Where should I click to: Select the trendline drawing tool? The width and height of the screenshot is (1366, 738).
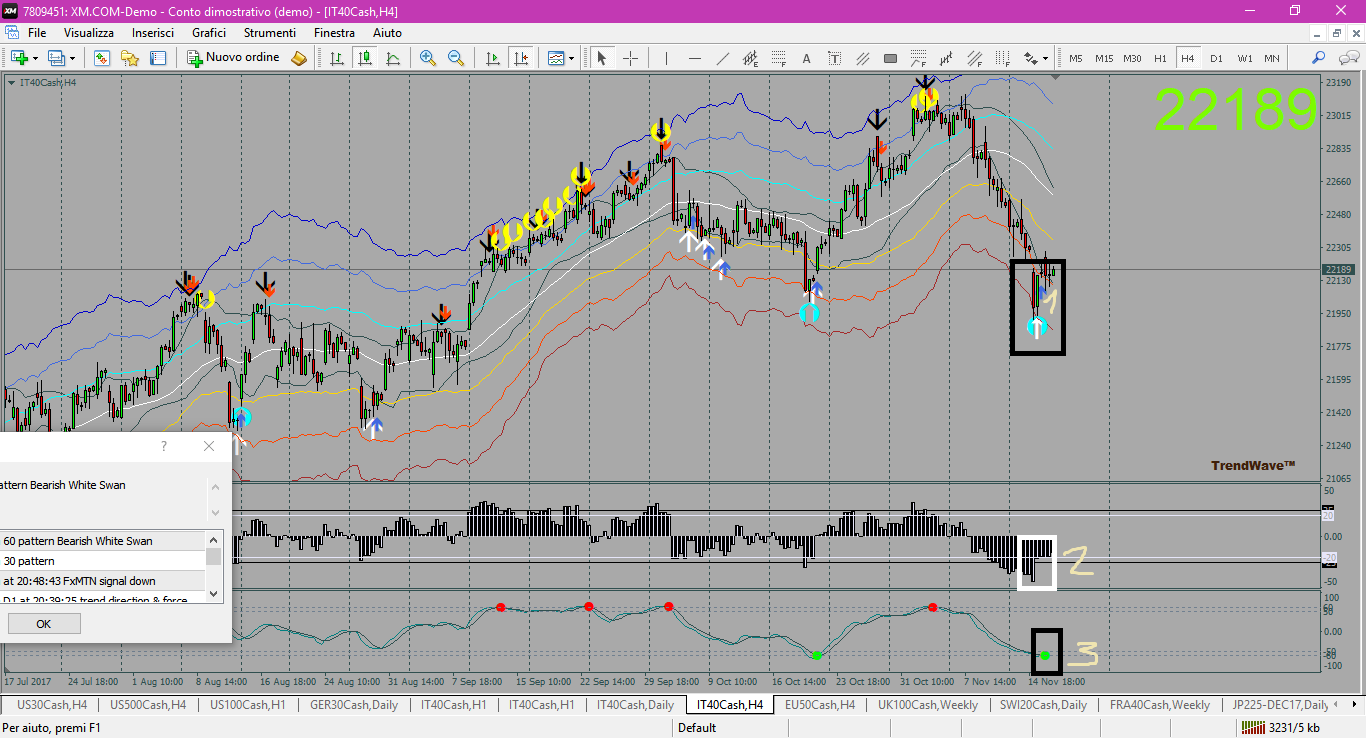tap(723, 58)
